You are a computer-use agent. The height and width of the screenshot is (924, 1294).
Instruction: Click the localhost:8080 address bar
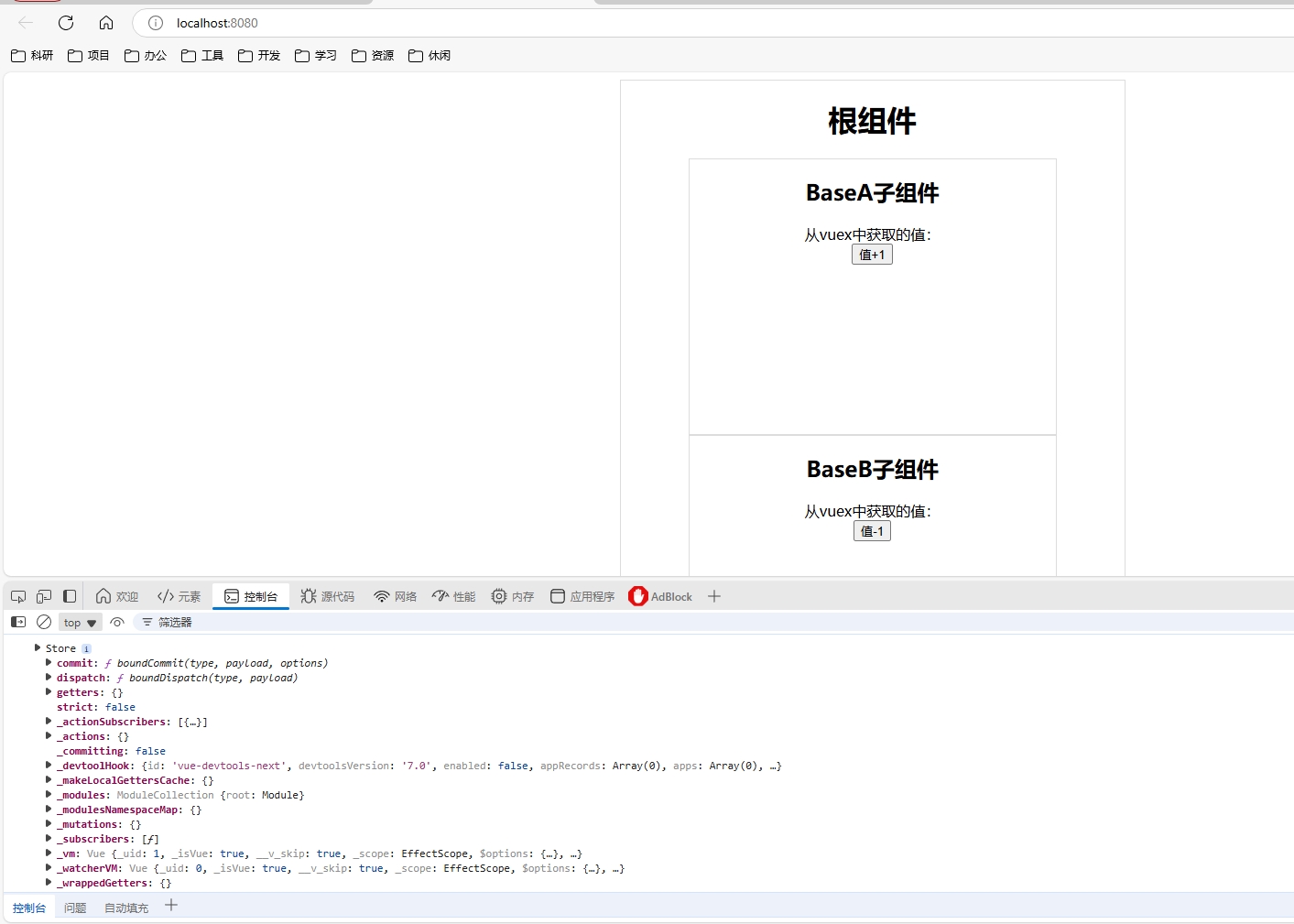(x=714, y=23)
